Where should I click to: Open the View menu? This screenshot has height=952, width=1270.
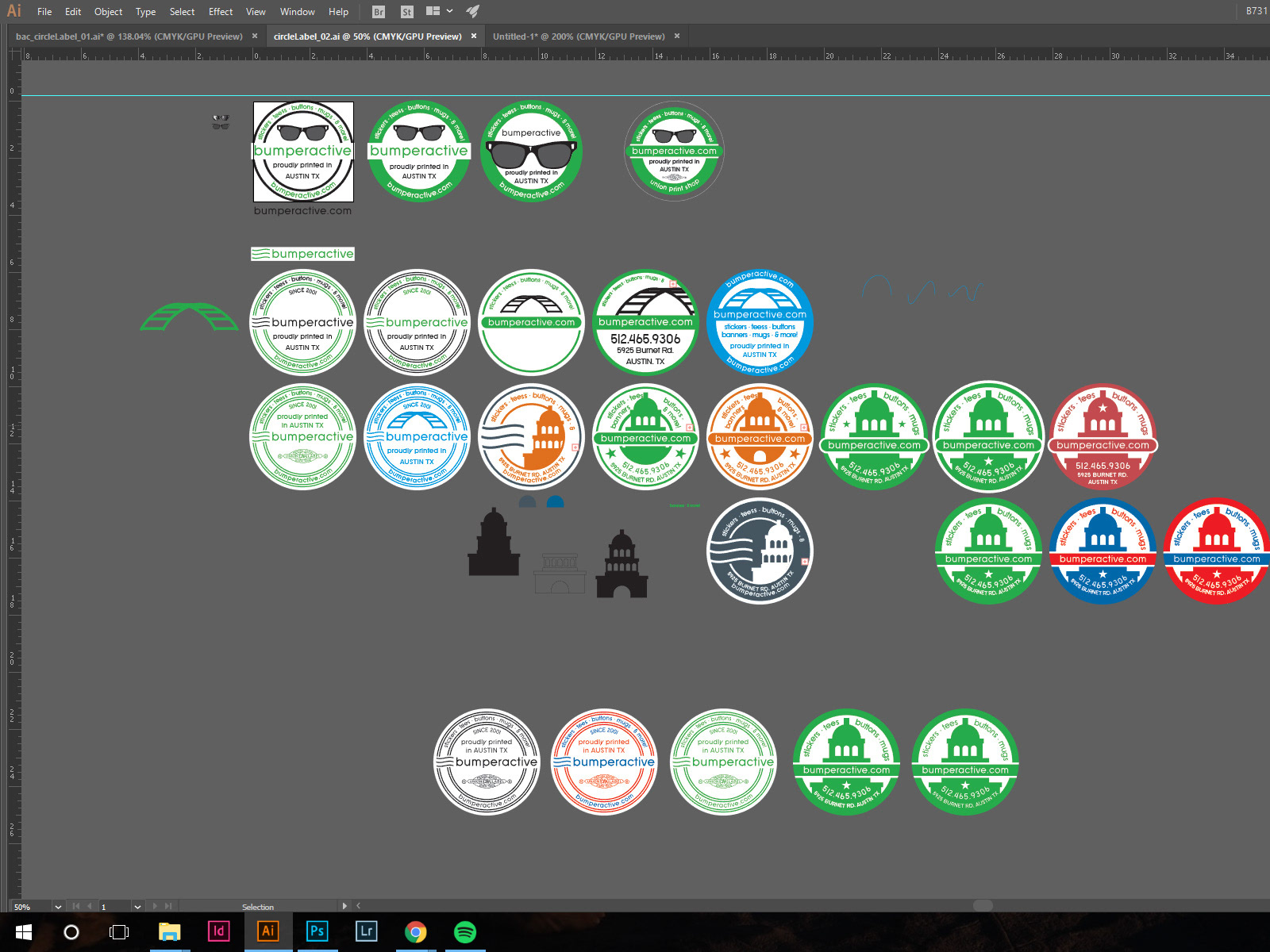click(x=256, y=12)
